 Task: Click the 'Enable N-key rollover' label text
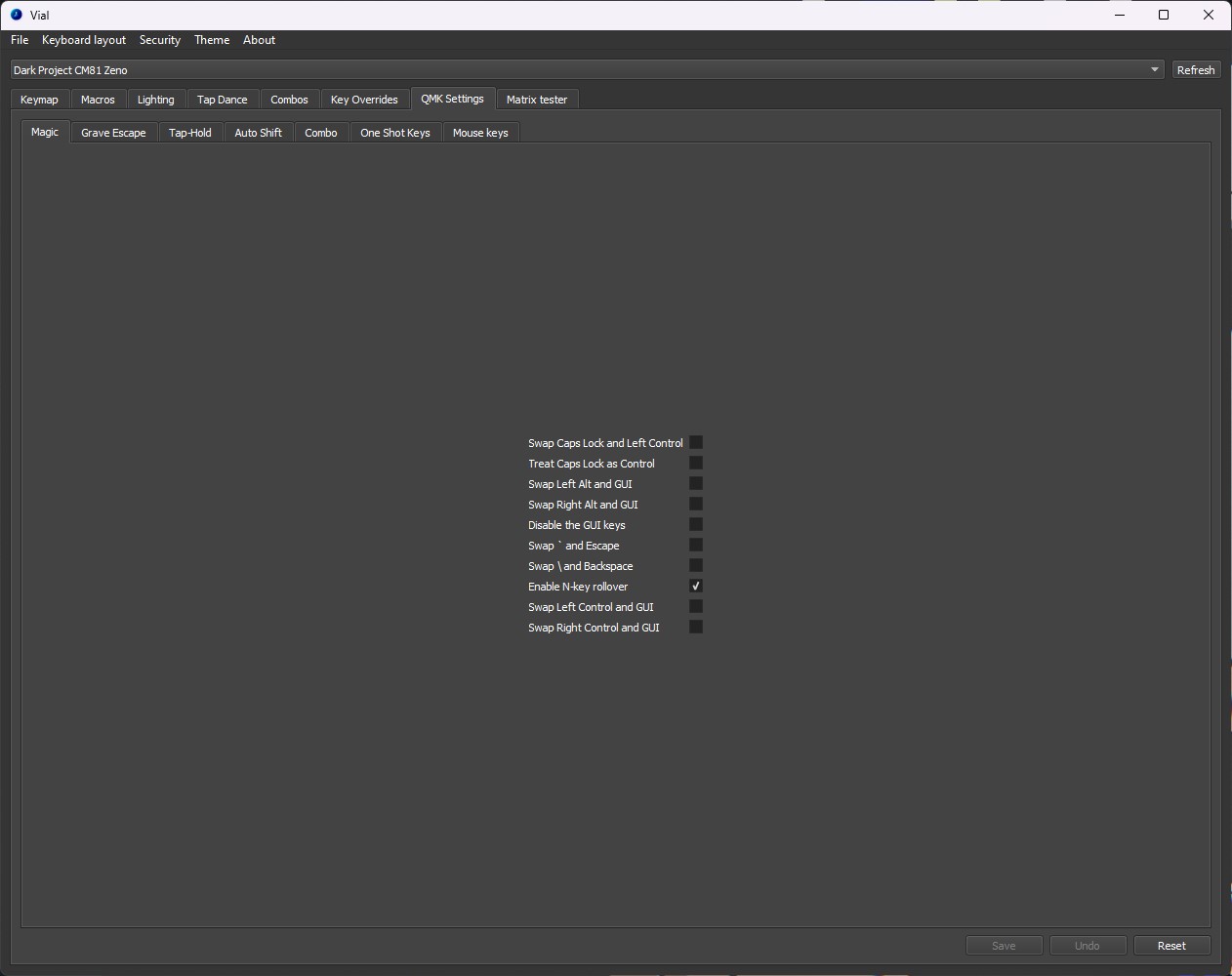click(x=578, y=587)
